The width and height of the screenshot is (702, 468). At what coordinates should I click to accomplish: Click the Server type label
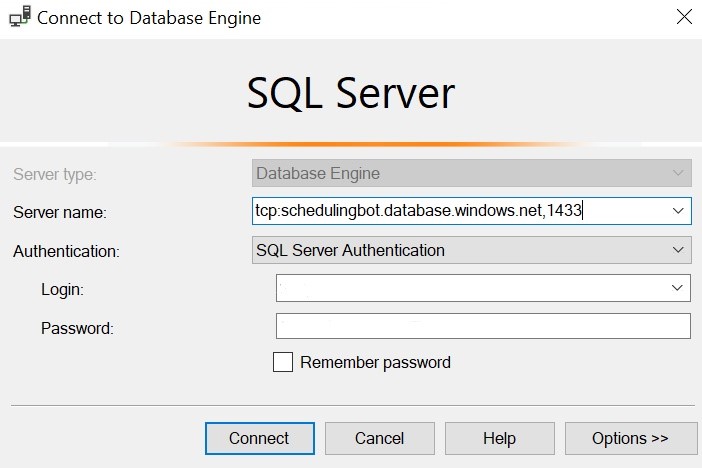click(55, 174)
